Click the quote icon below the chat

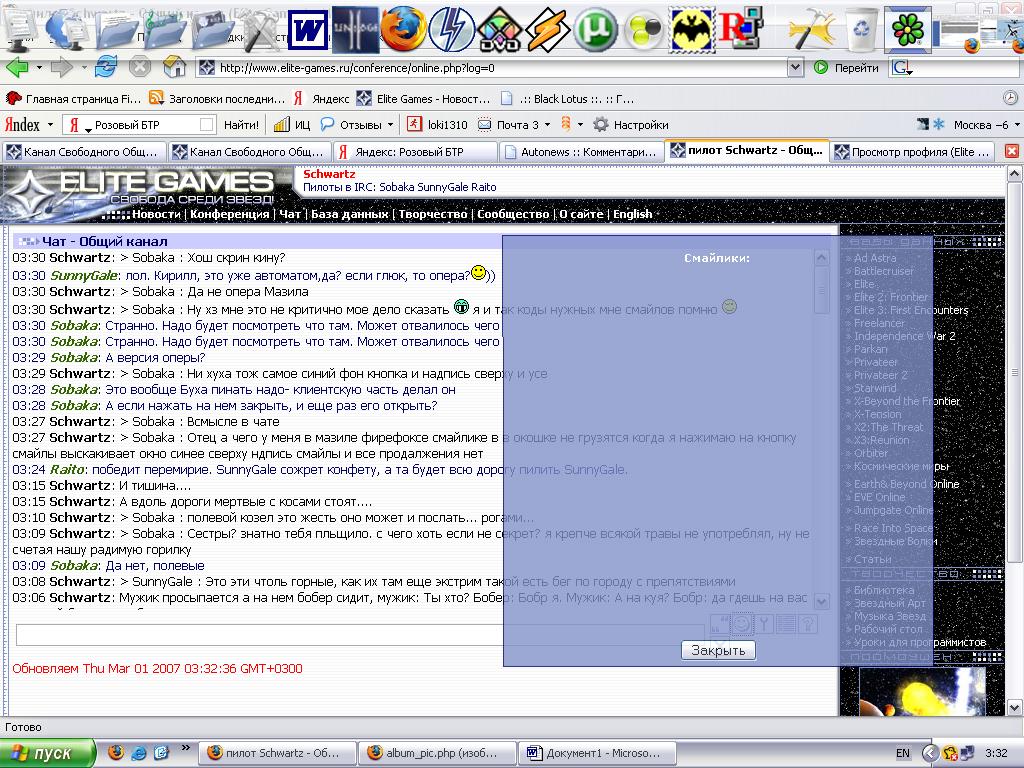pyautogui.click(x=720, y=624)
